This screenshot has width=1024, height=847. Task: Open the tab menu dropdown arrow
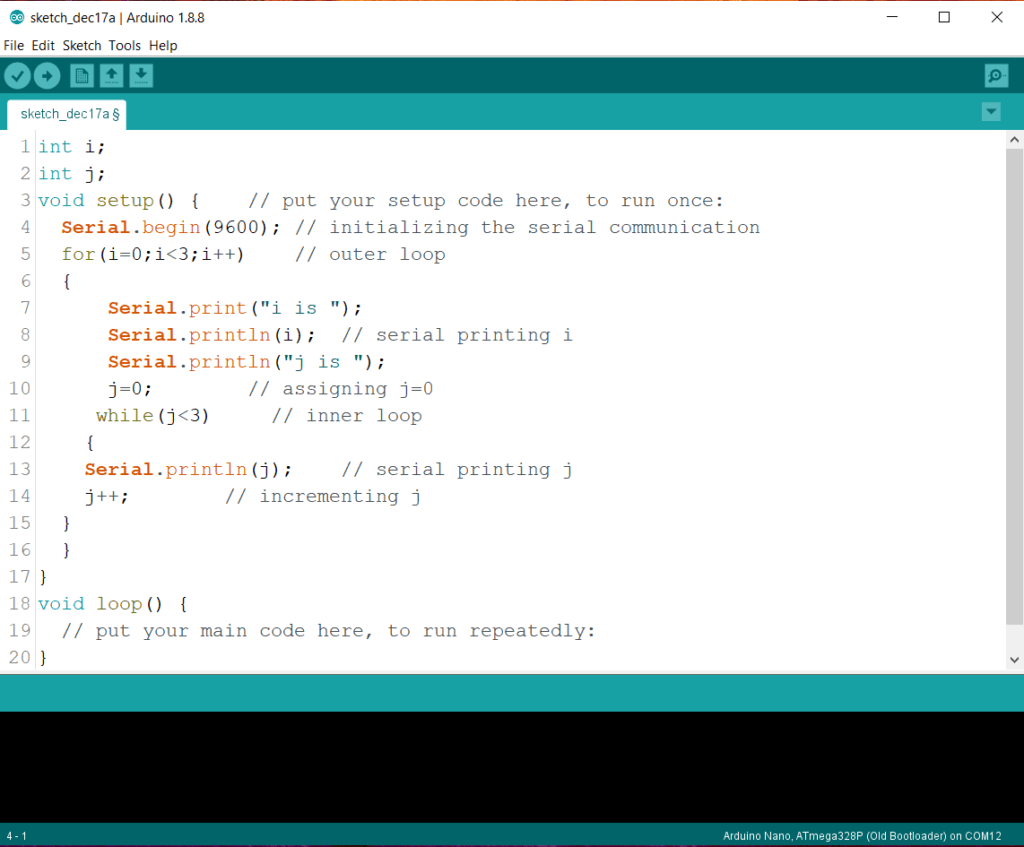[x=991, y=112]
